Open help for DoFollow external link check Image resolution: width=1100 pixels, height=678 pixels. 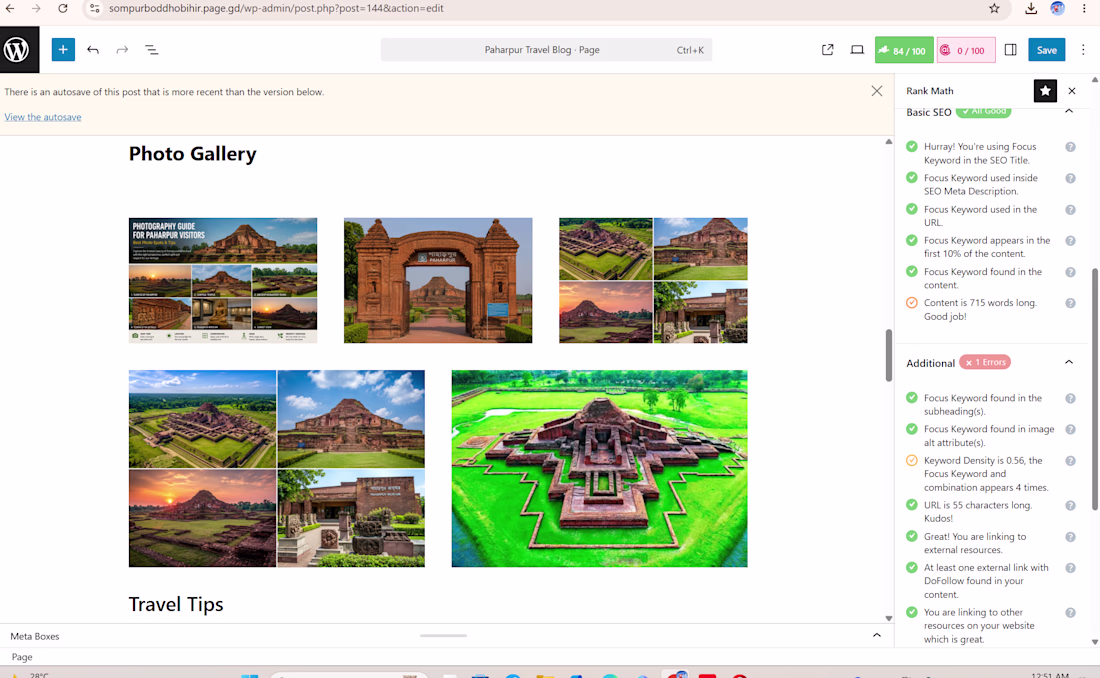click(1071, 568)
